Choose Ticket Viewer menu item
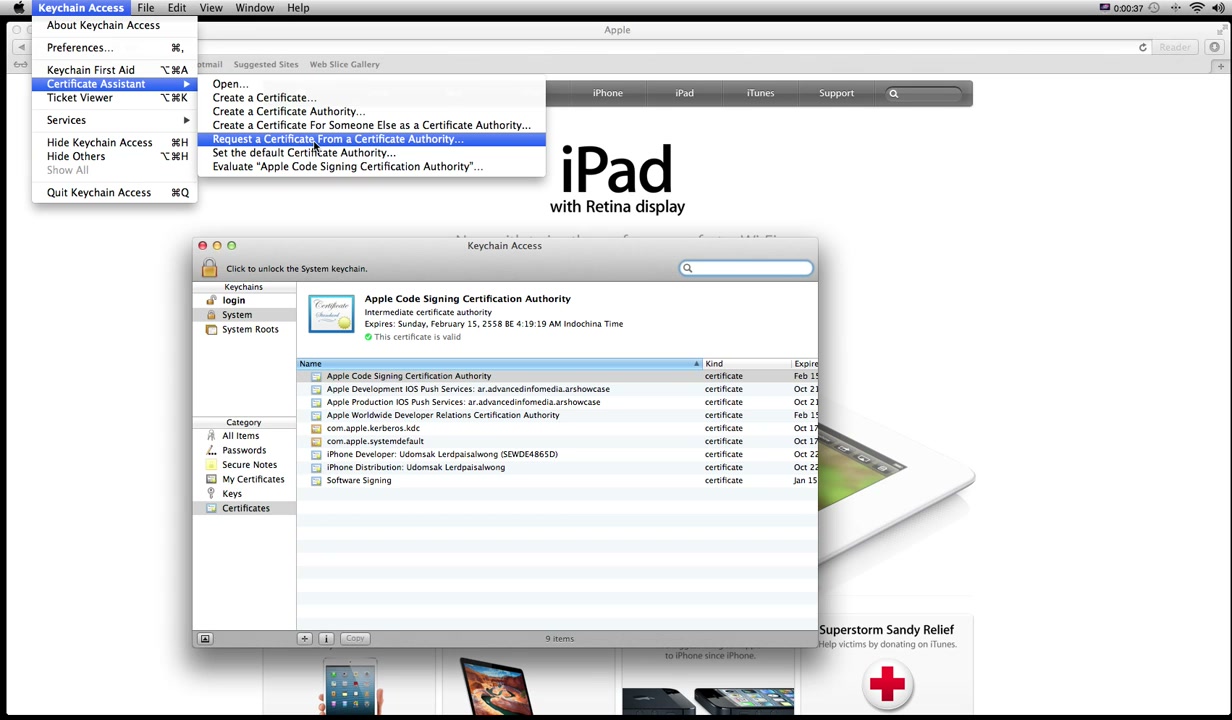The width and height of the screenshot is (1232, 720). coord(115,98)
